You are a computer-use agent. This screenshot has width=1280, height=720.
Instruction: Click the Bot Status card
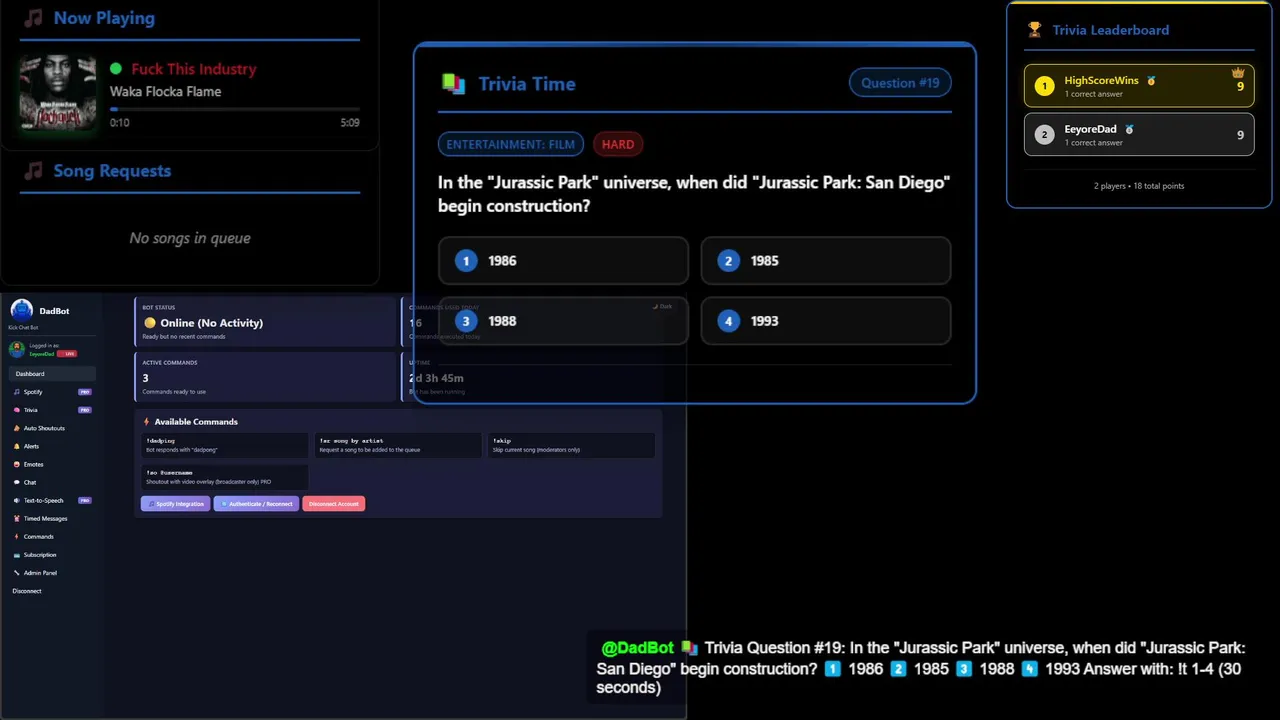pyautogui.click(x=266, y=322)
